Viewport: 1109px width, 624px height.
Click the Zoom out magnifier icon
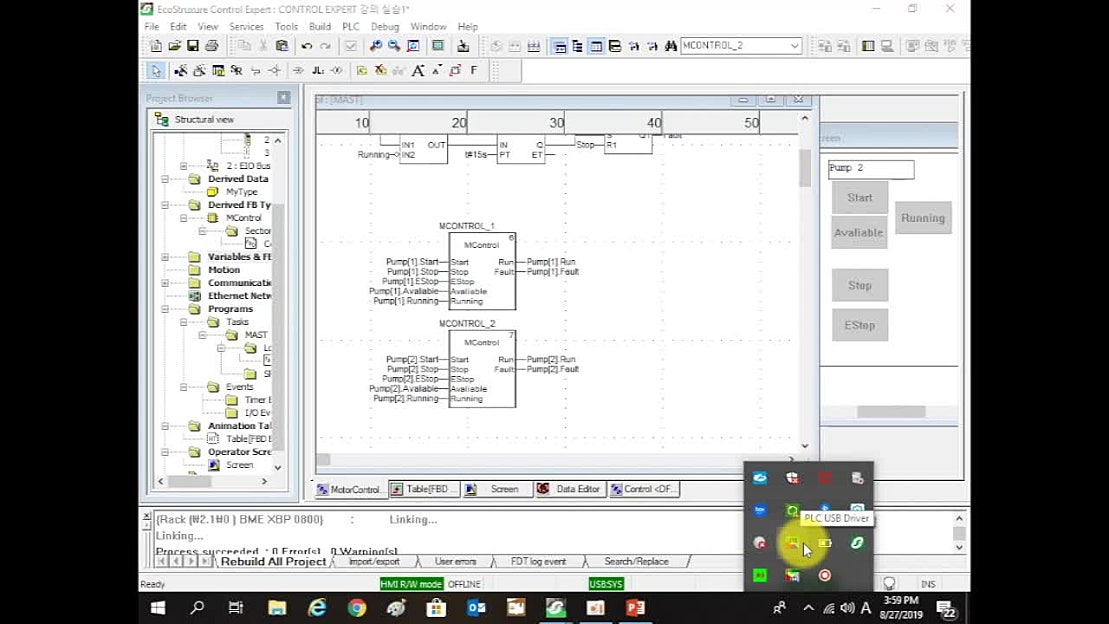coord(394,46)
